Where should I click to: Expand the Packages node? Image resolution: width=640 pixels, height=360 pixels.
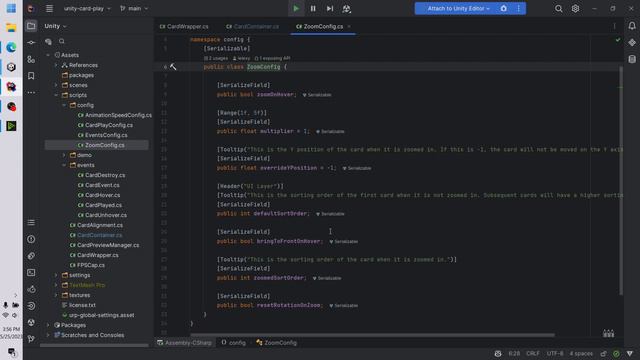click(x=48, y=325)
